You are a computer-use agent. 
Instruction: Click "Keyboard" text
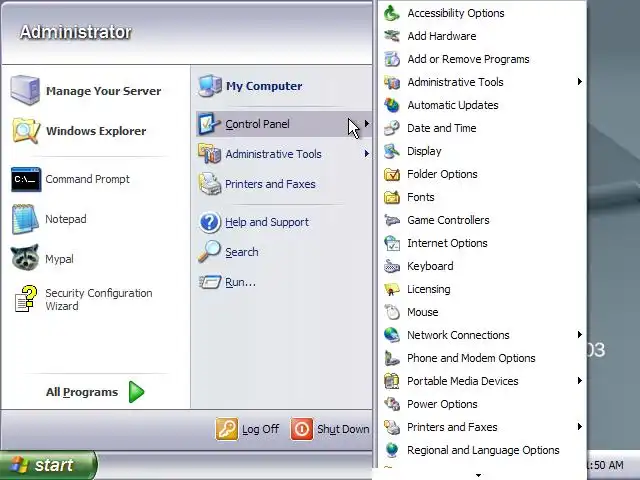tap(430, 266)
